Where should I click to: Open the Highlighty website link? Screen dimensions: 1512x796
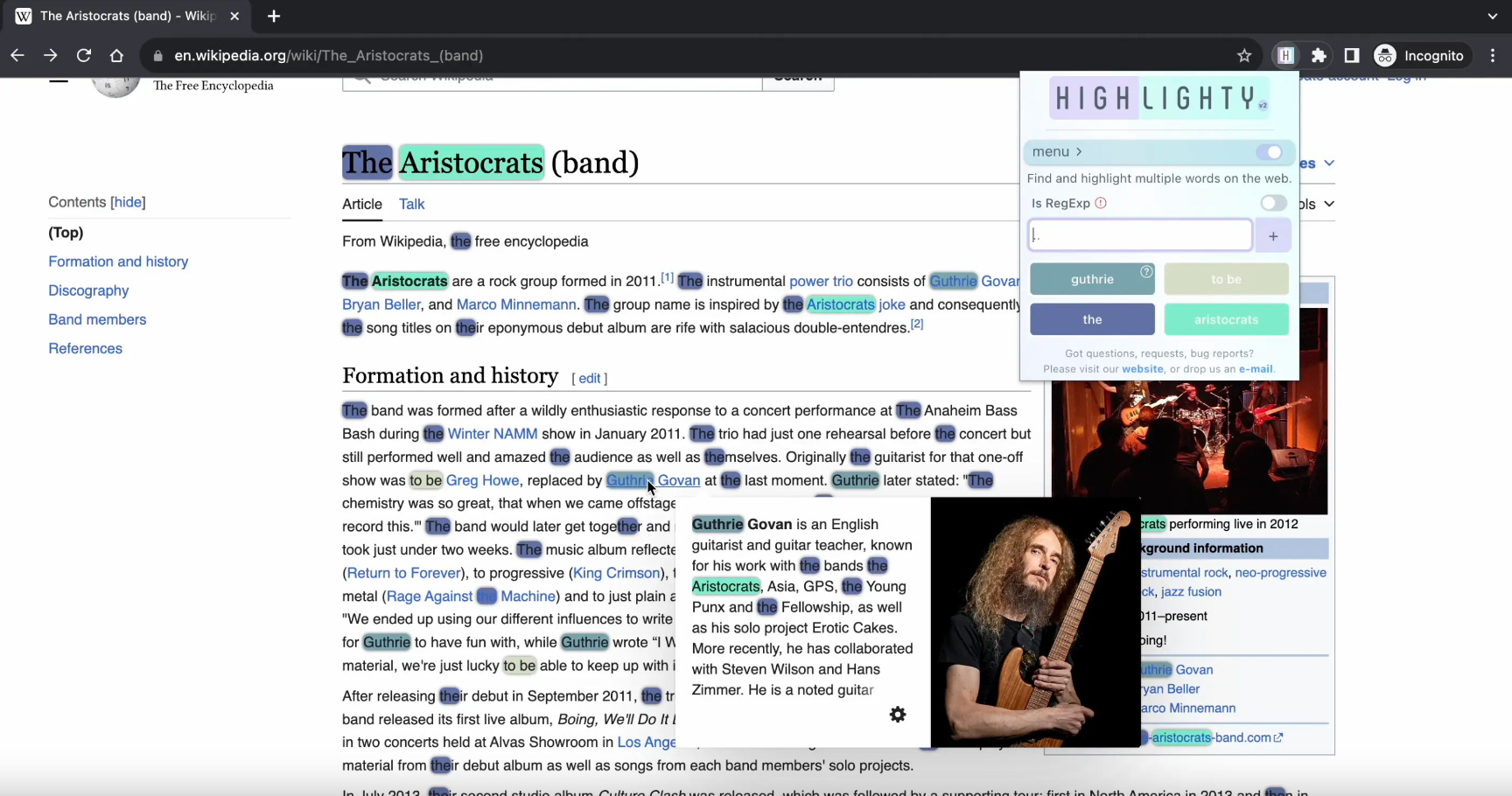(1143, 369)
